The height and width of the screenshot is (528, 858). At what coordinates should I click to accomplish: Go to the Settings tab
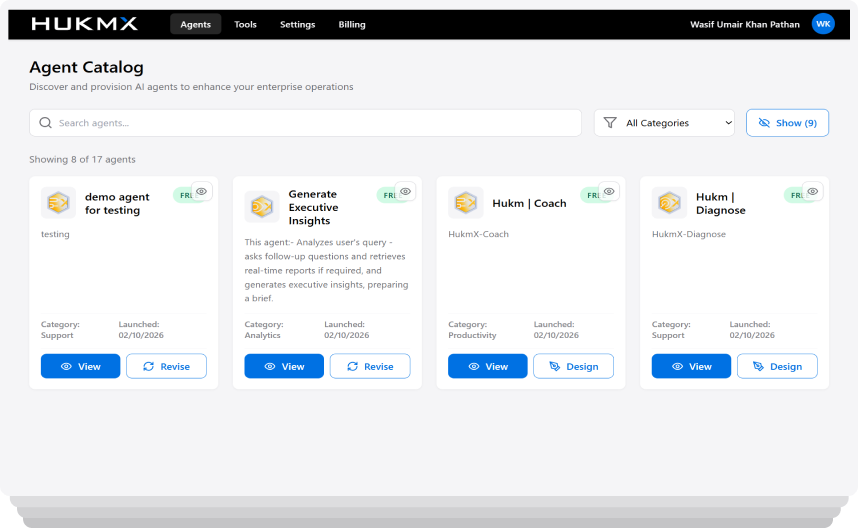point(297,24)
